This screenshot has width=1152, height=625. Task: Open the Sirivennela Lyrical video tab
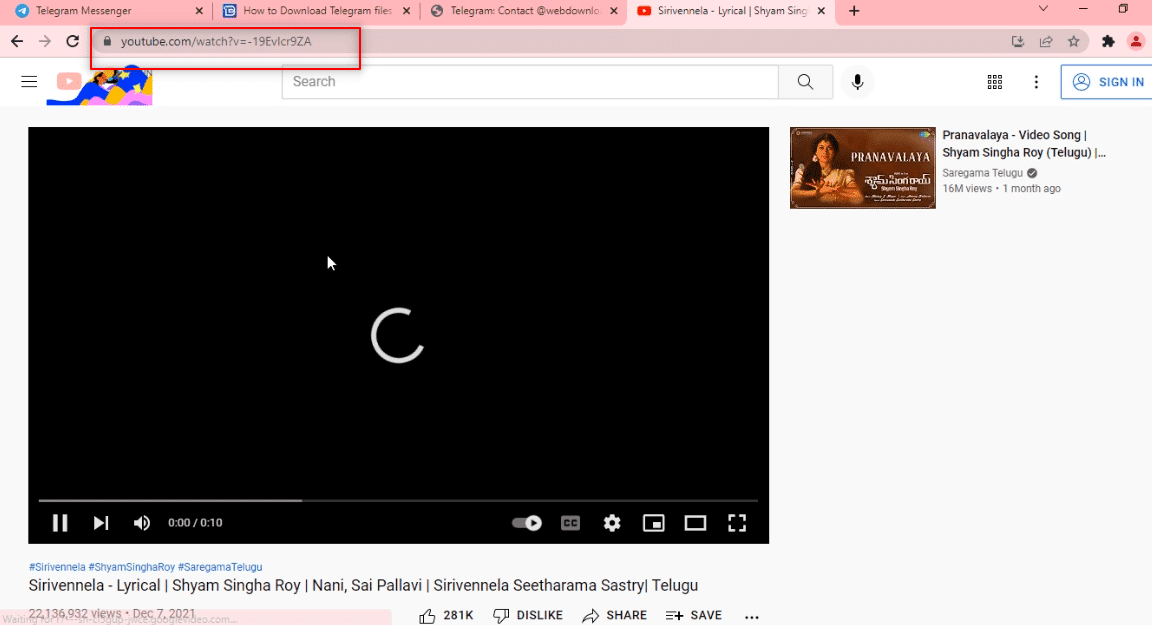[x=728, y=13]
